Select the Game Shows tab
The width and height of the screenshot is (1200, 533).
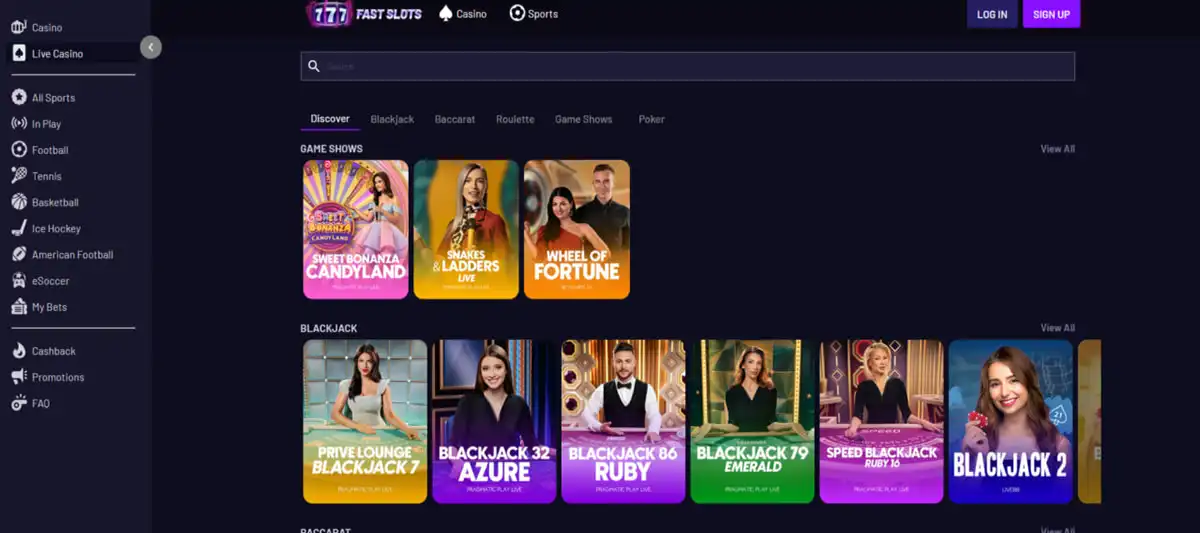click(x=584, y=119)
